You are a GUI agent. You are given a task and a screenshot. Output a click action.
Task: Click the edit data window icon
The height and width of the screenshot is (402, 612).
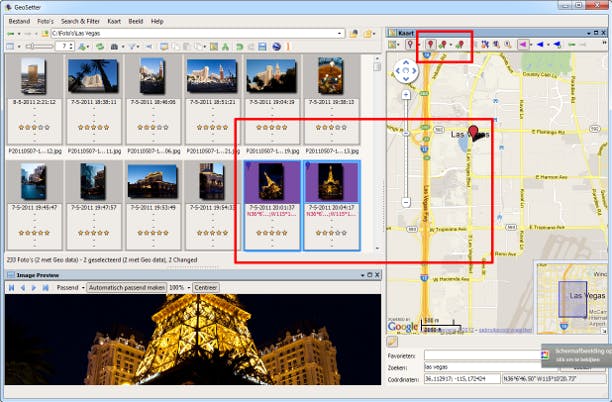[x=164, y=46]
